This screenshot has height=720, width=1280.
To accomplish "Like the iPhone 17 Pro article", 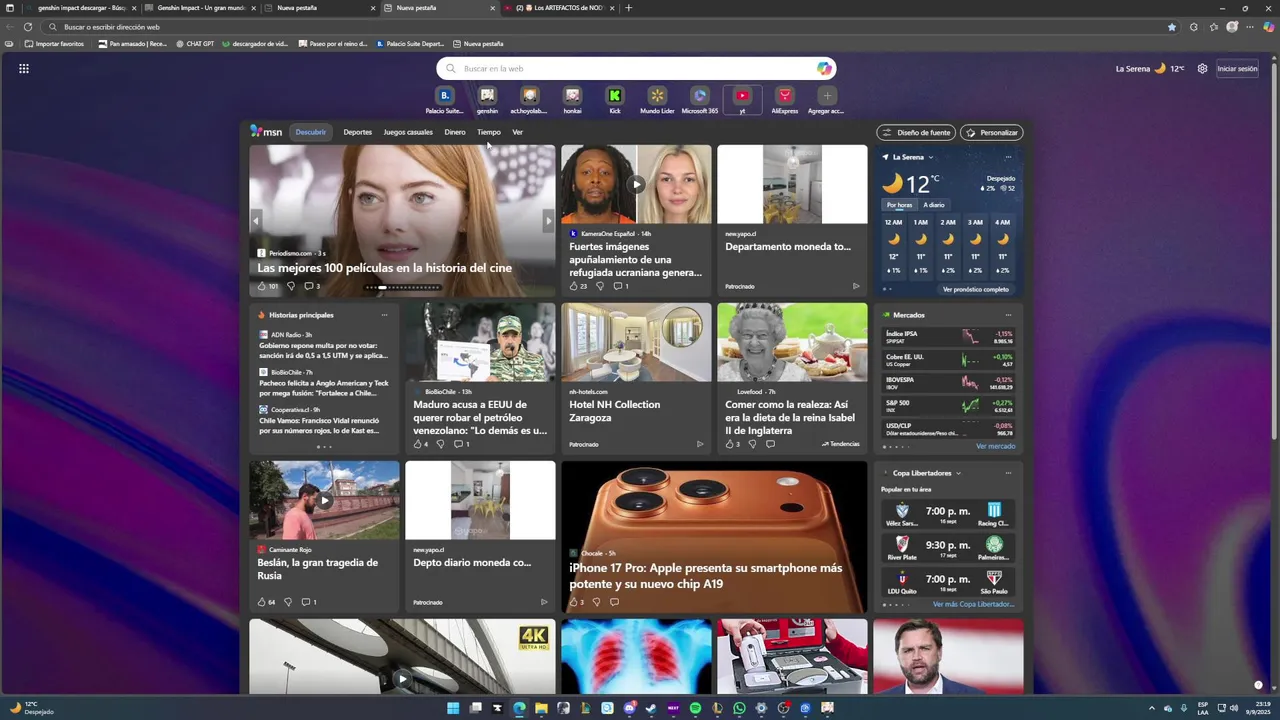I will 576,602.
